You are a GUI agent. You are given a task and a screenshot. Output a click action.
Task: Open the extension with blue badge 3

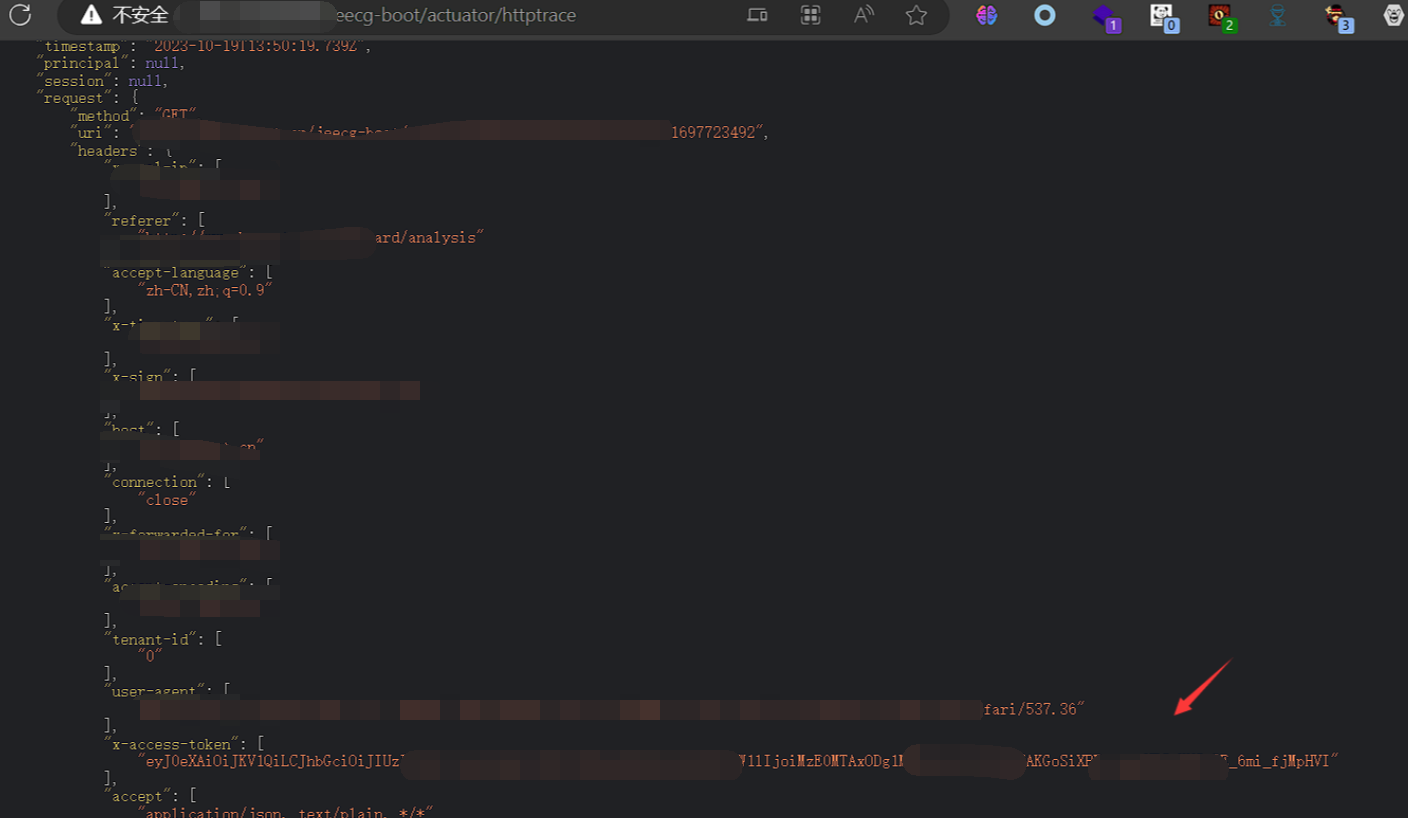[x=1334, y=16]
